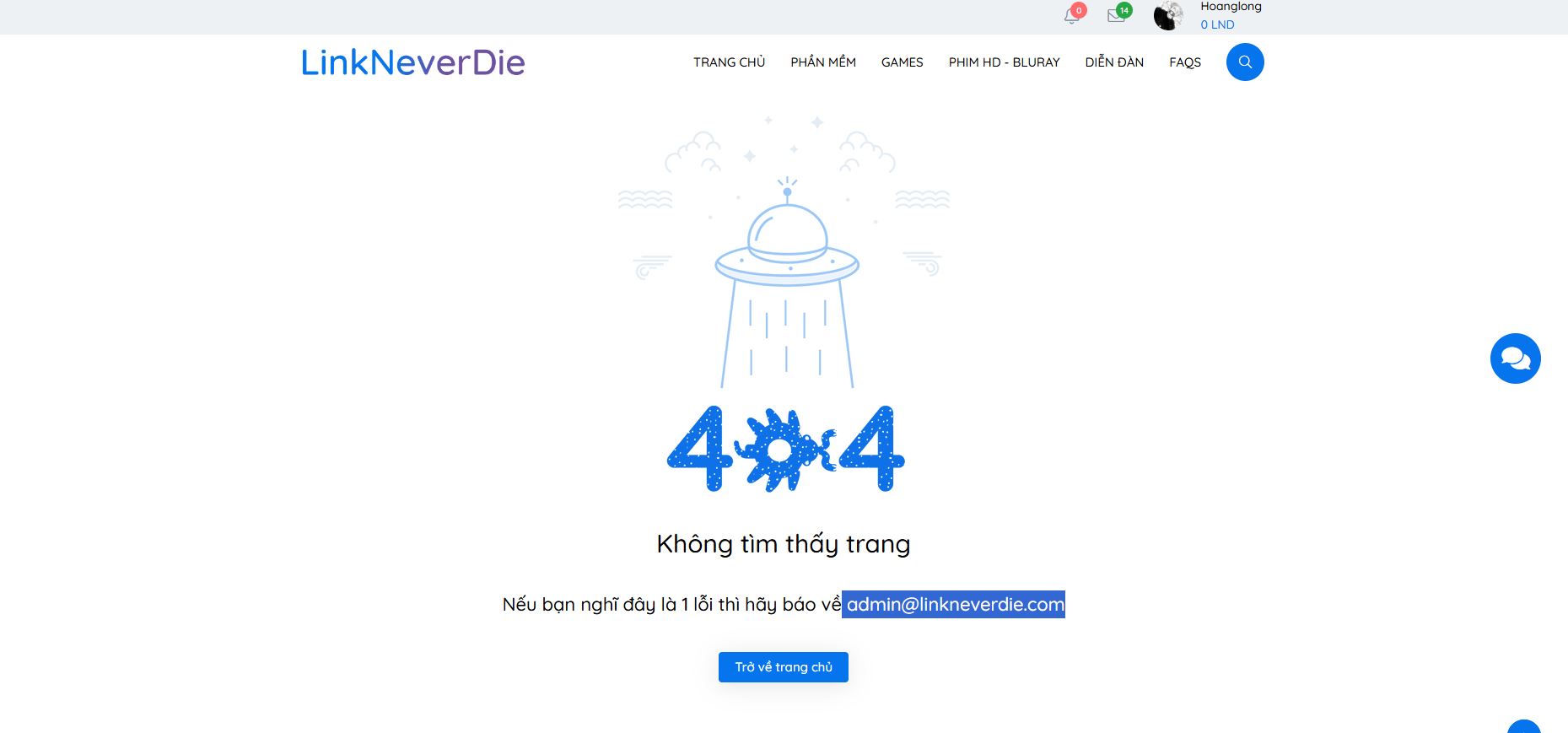Visit the DIỄN ĐÀN forum link
1568x733 pixels.
1114,62
